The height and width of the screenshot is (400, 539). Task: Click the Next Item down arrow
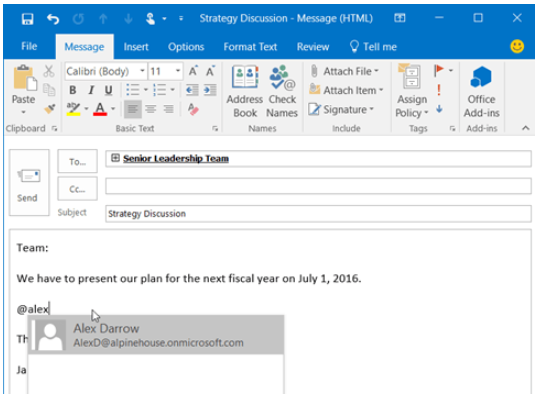pos(128,19)
